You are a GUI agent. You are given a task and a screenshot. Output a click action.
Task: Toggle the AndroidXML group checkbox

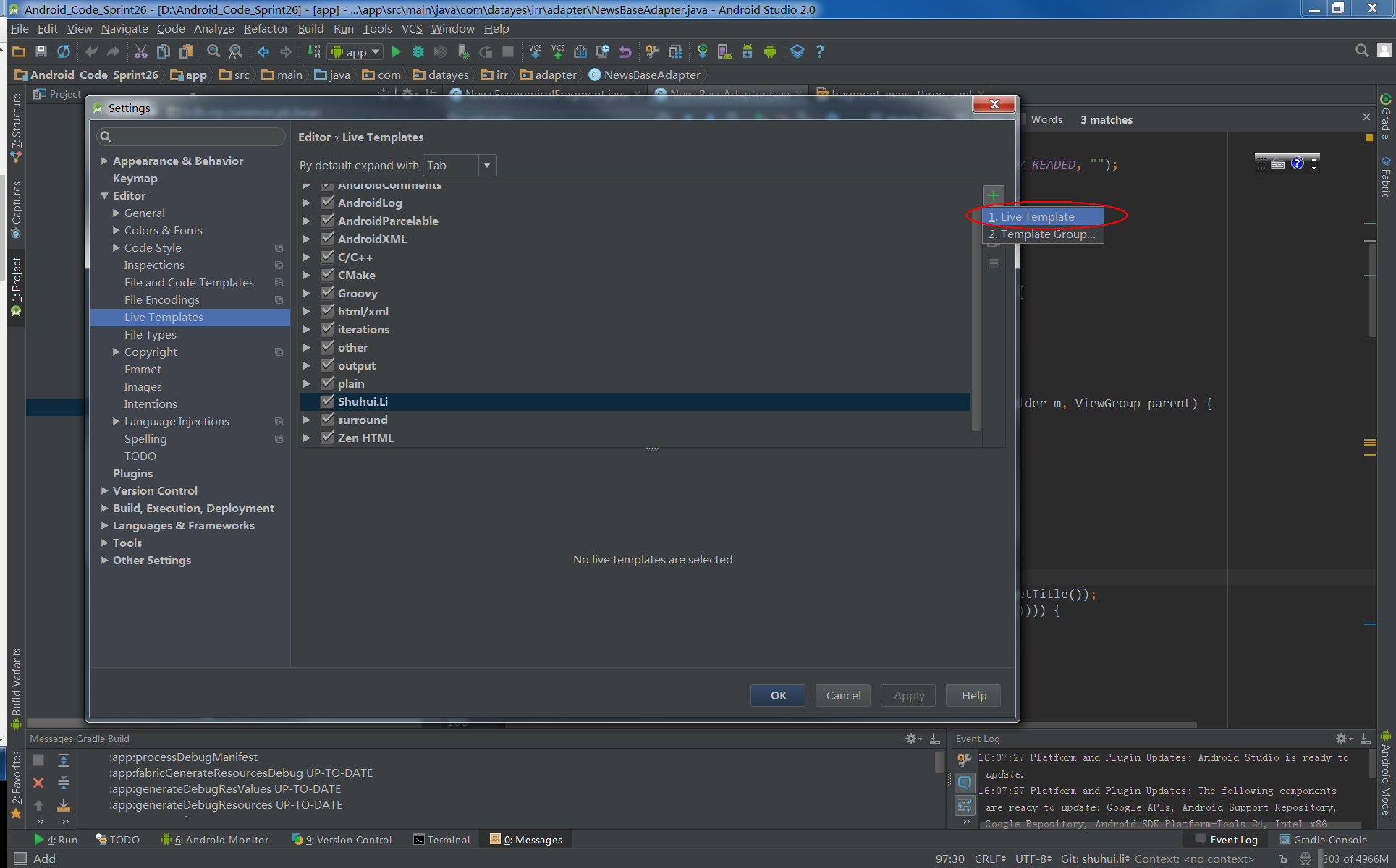click(328, 239)
